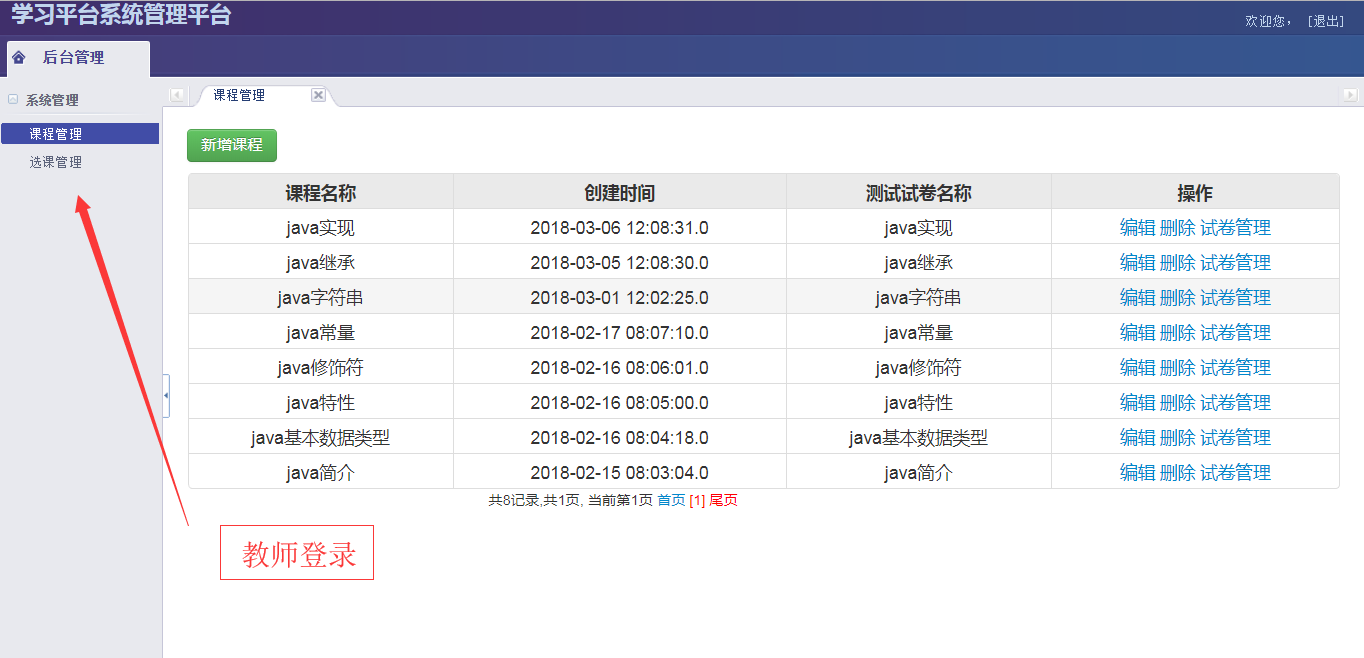1364x658 pixels.
Task: Switch to the 课程管理 content tab
Action: pos(239,95)
